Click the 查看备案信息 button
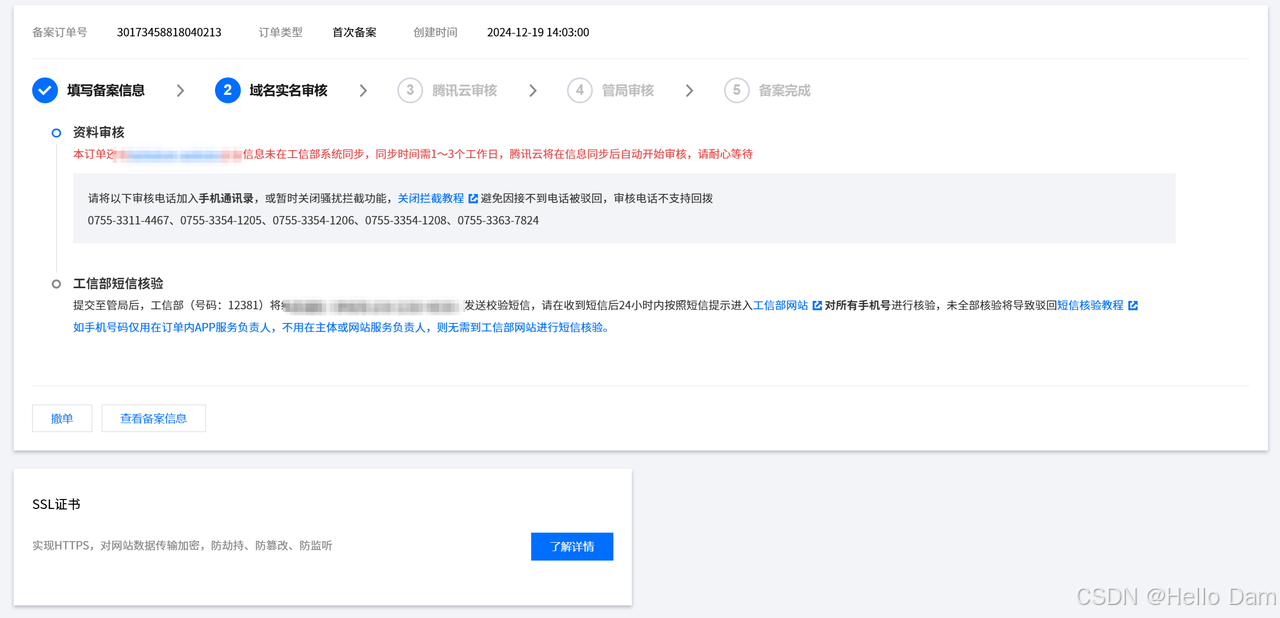Viewport: 1280px width, 618px height. 153,418
